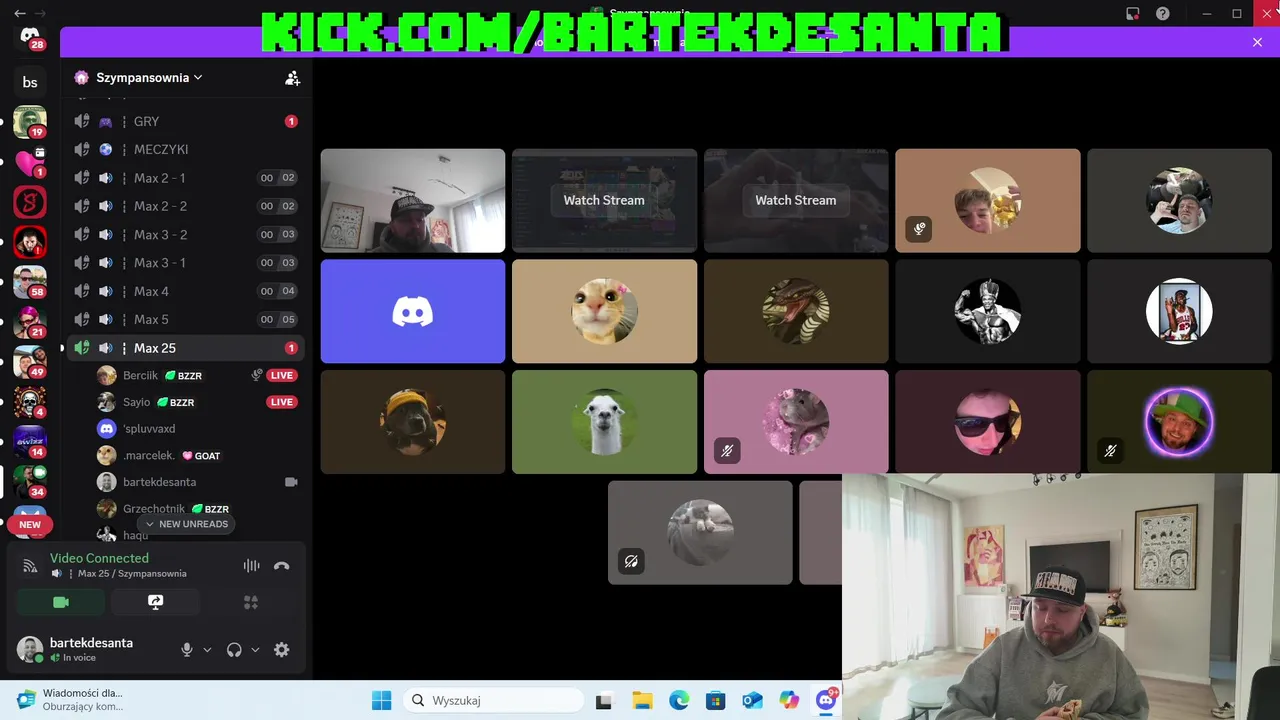Watch Stream on second stream tile
1280x720 pixels.
coord(796,200)
